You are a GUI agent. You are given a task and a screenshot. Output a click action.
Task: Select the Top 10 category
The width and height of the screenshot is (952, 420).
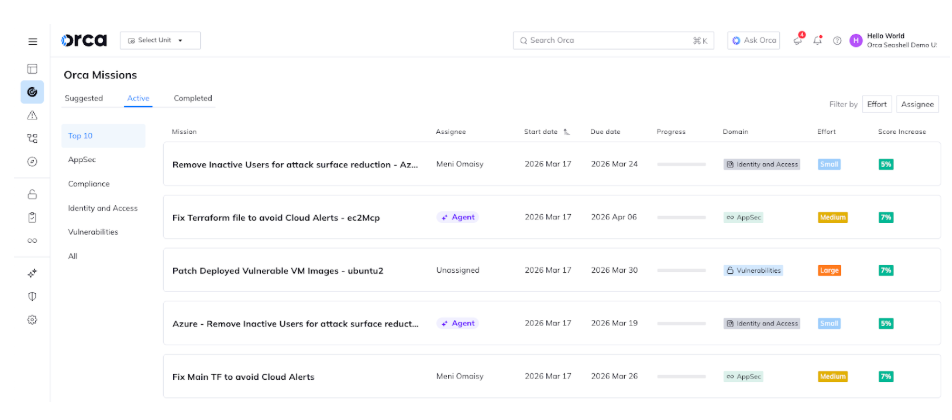tap(103, 136)
